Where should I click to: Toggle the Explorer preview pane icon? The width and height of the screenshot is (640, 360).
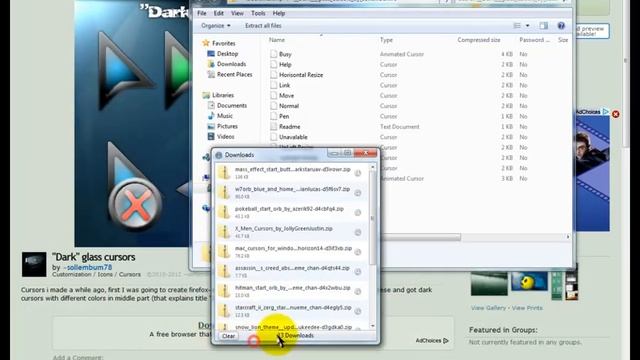point(544,26)
